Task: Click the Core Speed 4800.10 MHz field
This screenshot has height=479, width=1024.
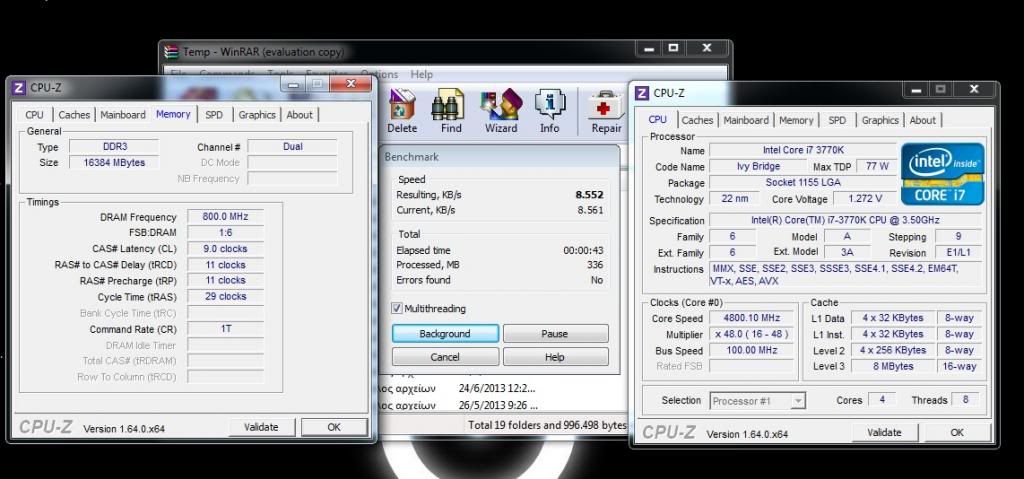Action: tap(752, 318)
